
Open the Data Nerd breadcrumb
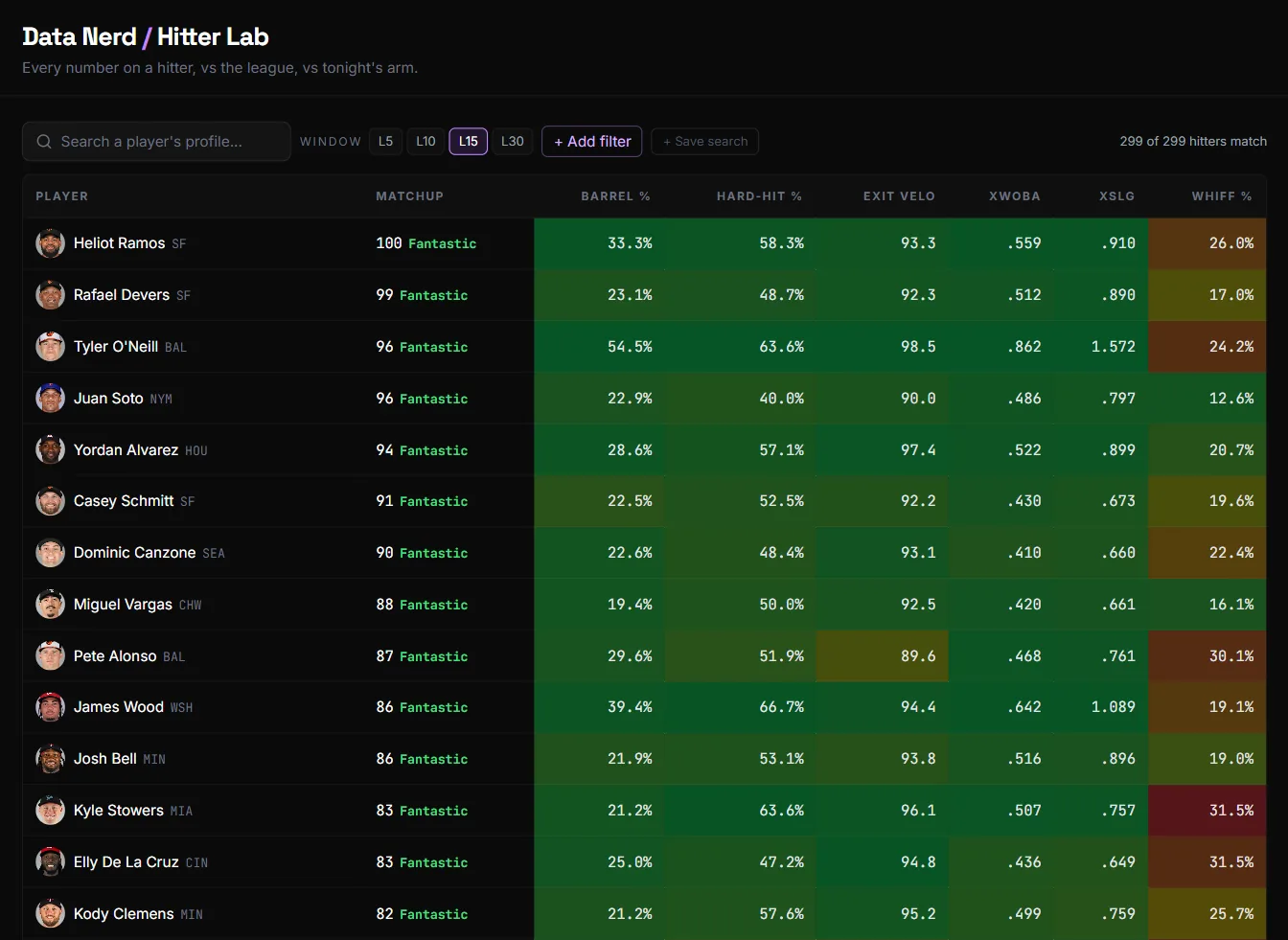pyautogui.click(x=80, y=37)
